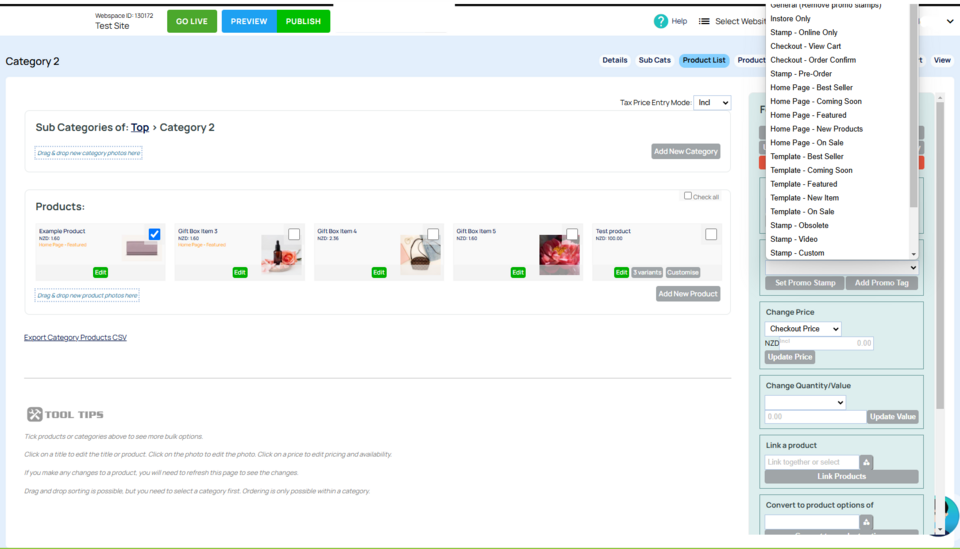Image resolution: width=960 pixels, height=549 pixels.
Task: Tick the Check all checkbox
Action: pyautogui.click(x=688, y=196)
